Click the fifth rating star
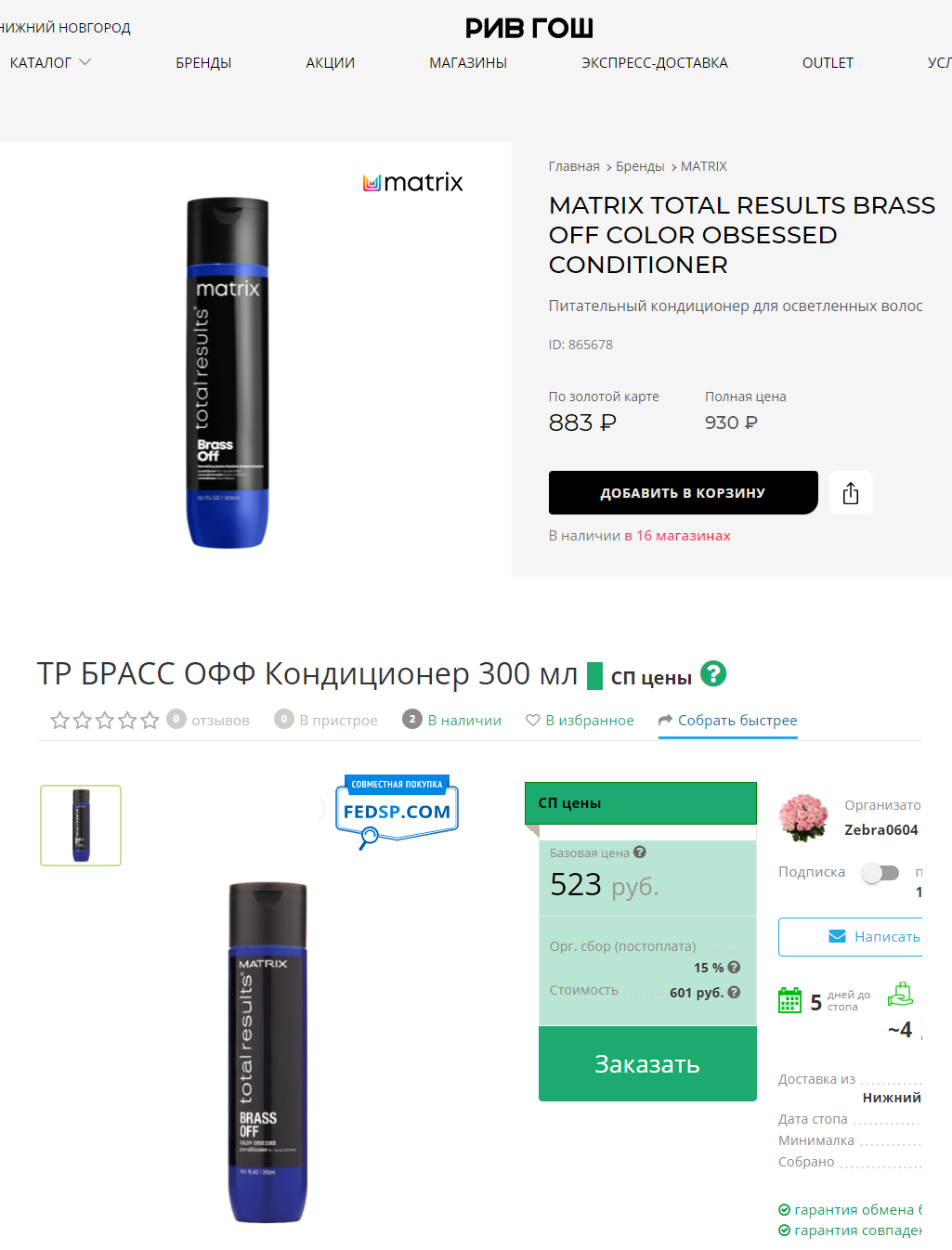 click(150, 720)
